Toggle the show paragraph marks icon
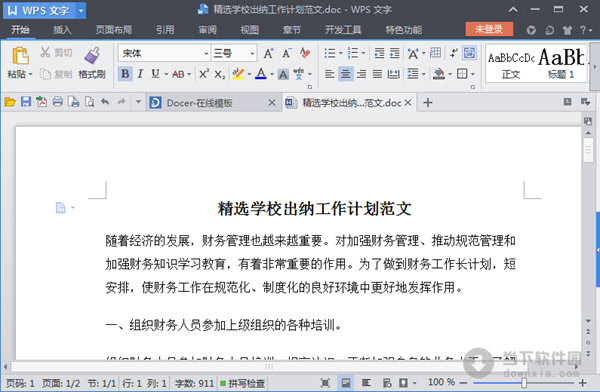 pyautogui.click(x=454, y=53)
